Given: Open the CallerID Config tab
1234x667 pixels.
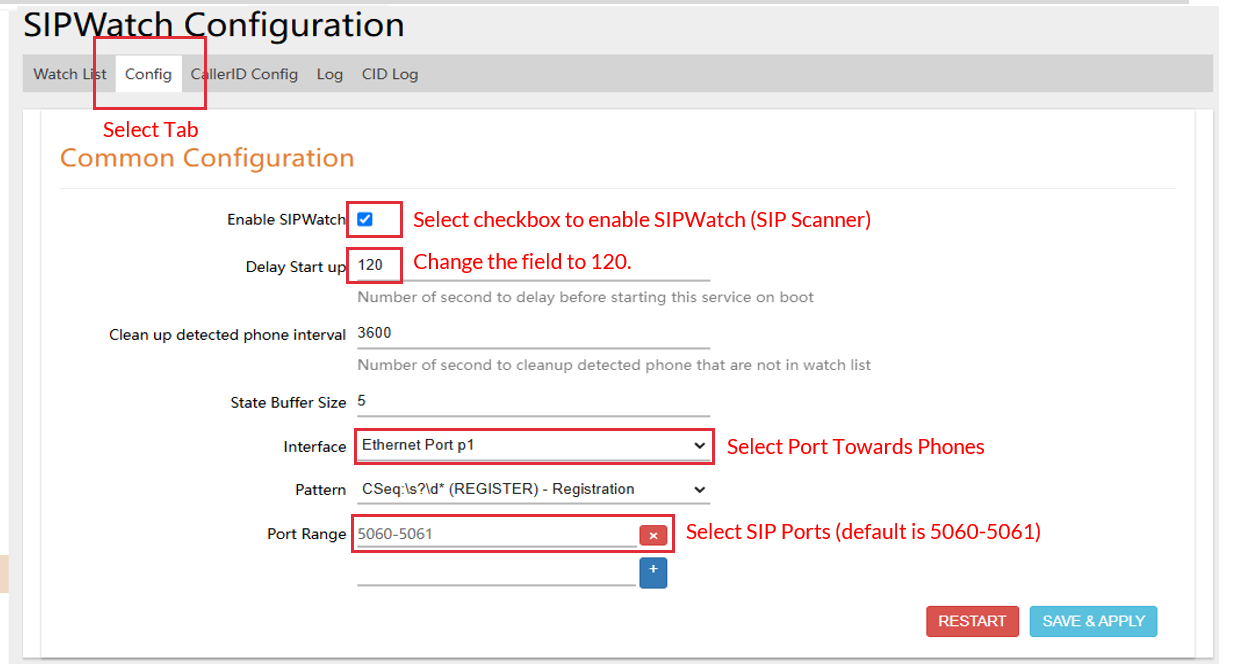Looking at the screenshot, I should 244,74.
